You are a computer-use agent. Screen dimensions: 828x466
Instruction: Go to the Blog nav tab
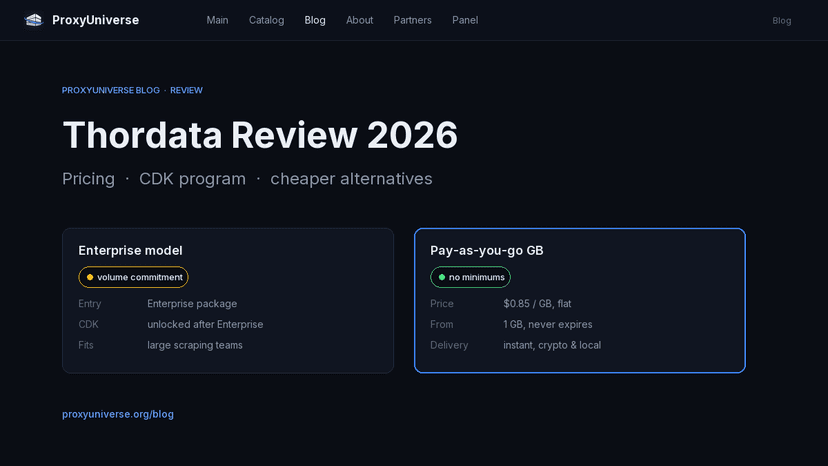point(315,20)
